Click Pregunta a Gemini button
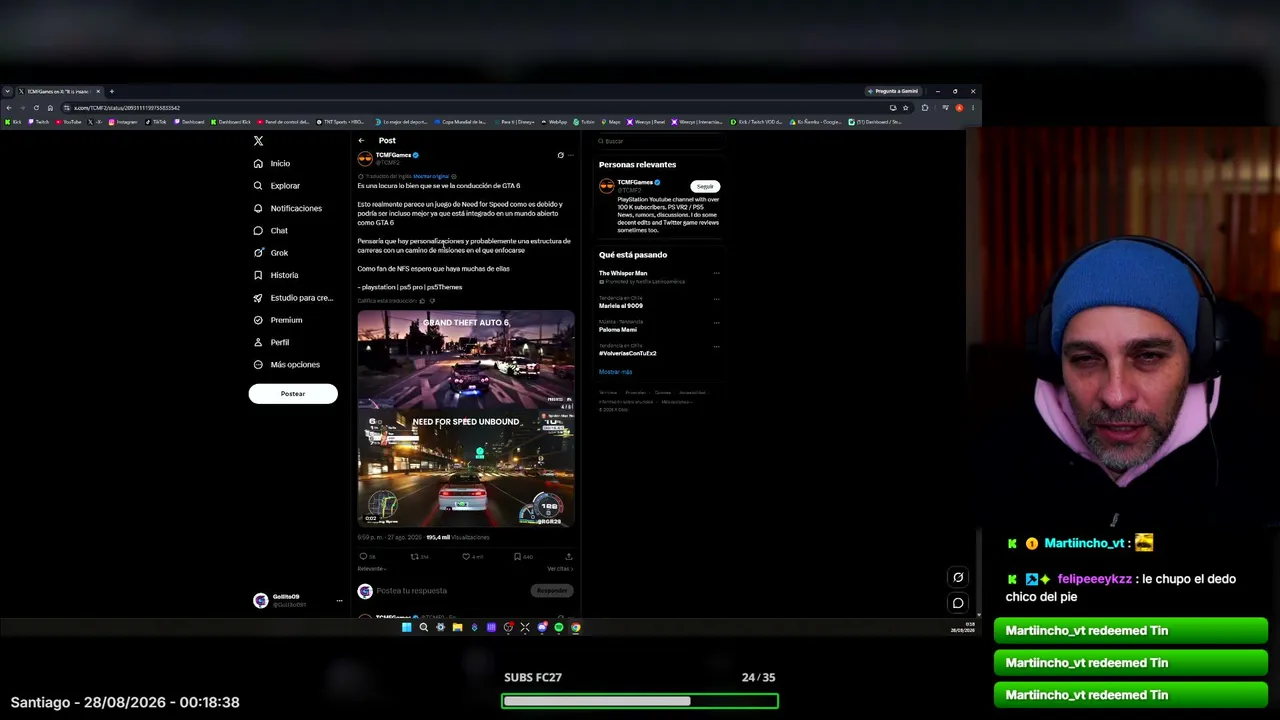 893,91
